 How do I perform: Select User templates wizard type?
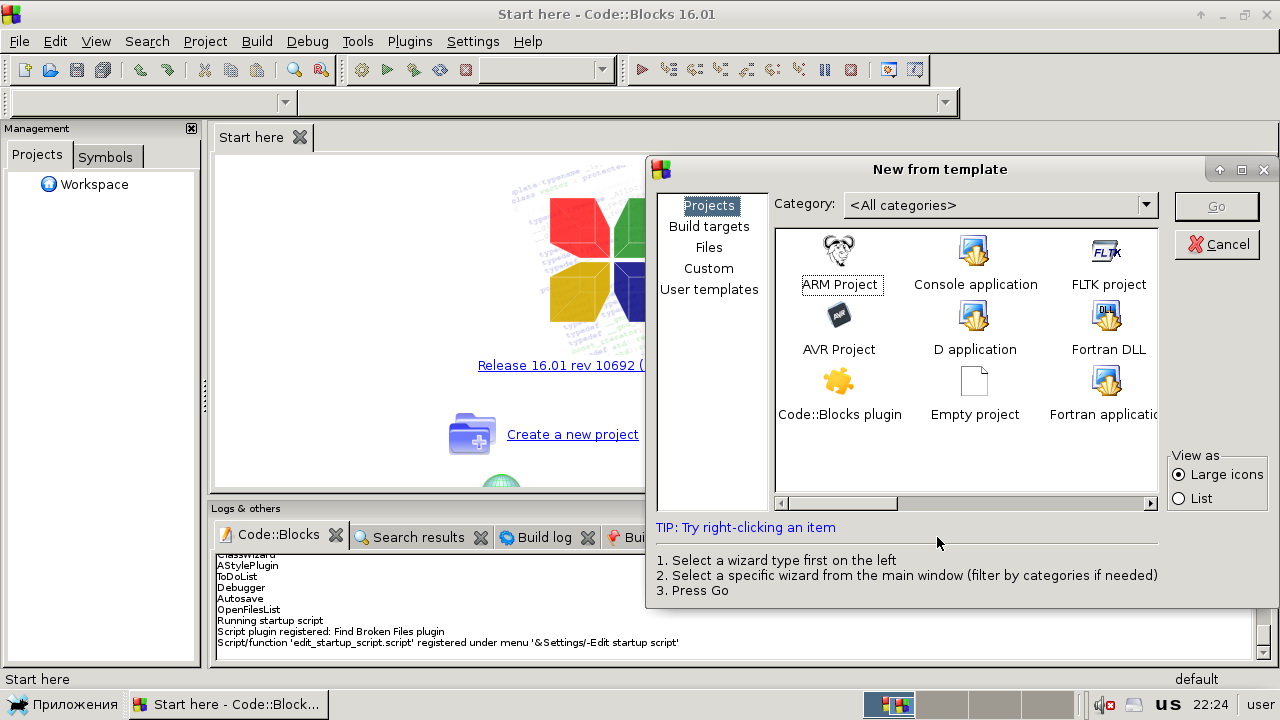click(x=709, y=289)
